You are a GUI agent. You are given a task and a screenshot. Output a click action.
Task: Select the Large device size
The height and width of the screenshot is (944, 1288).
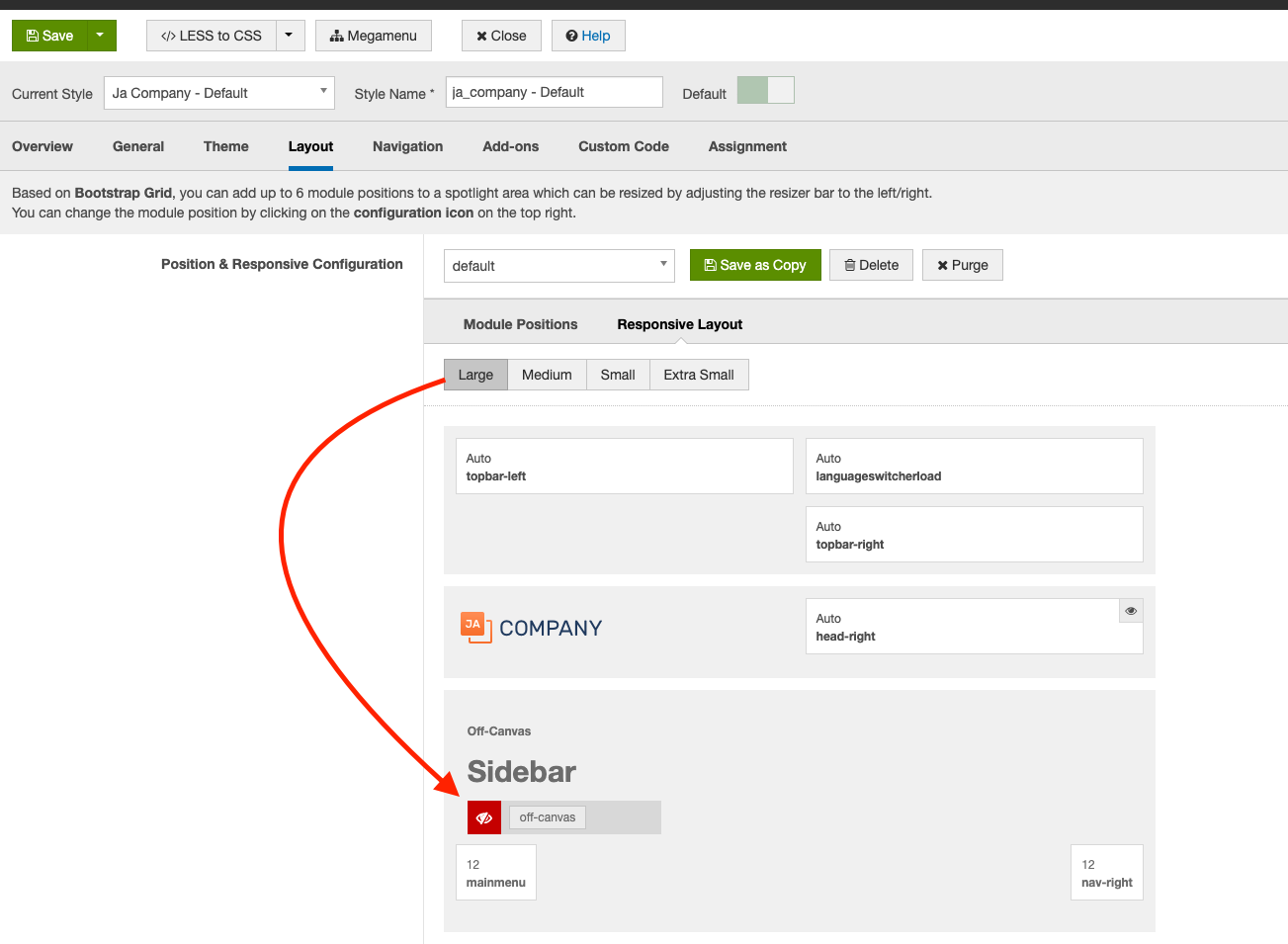click(x=475, y=375)
